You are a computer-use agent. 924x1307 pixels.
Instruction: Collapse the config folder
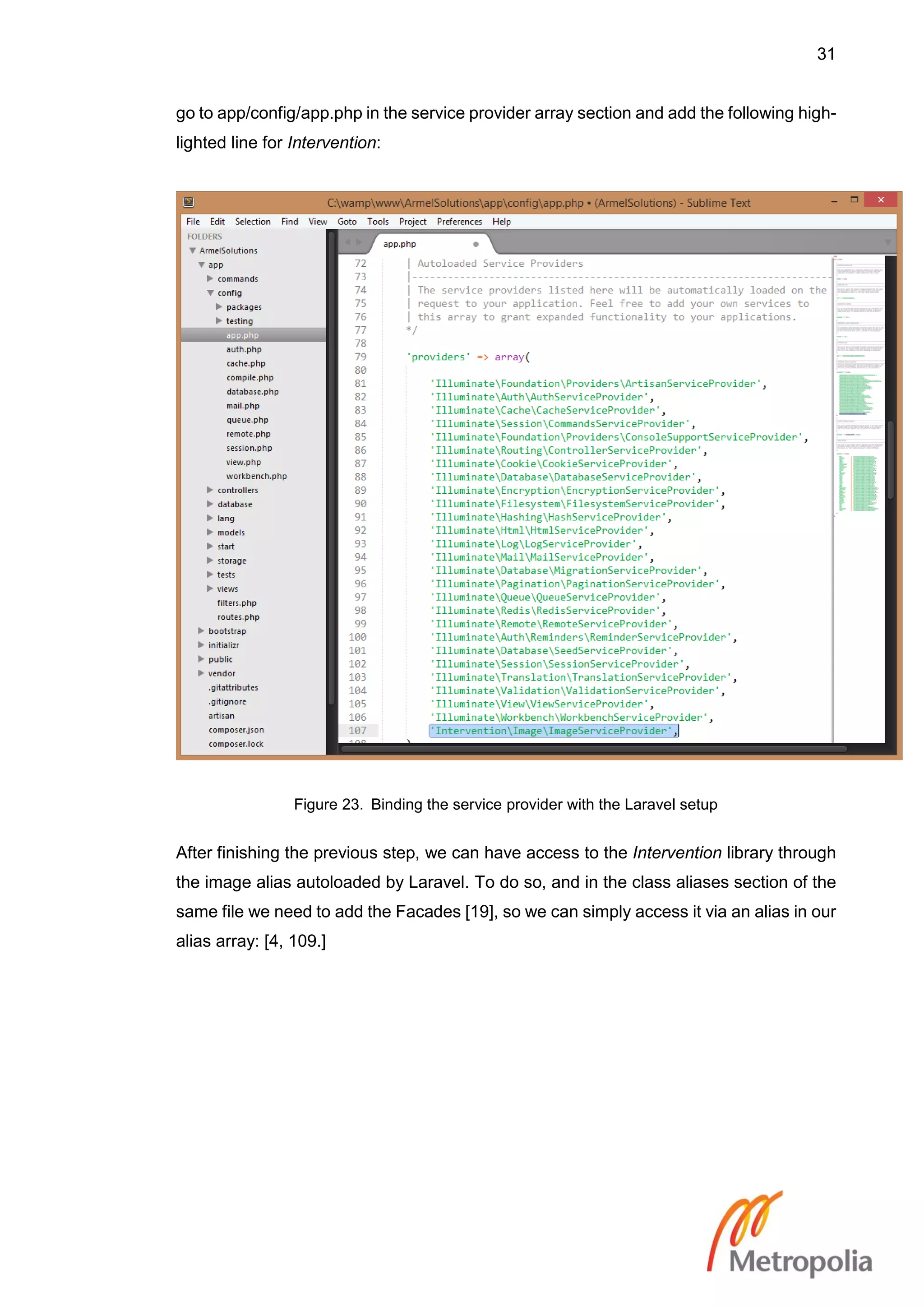[210, 292]
